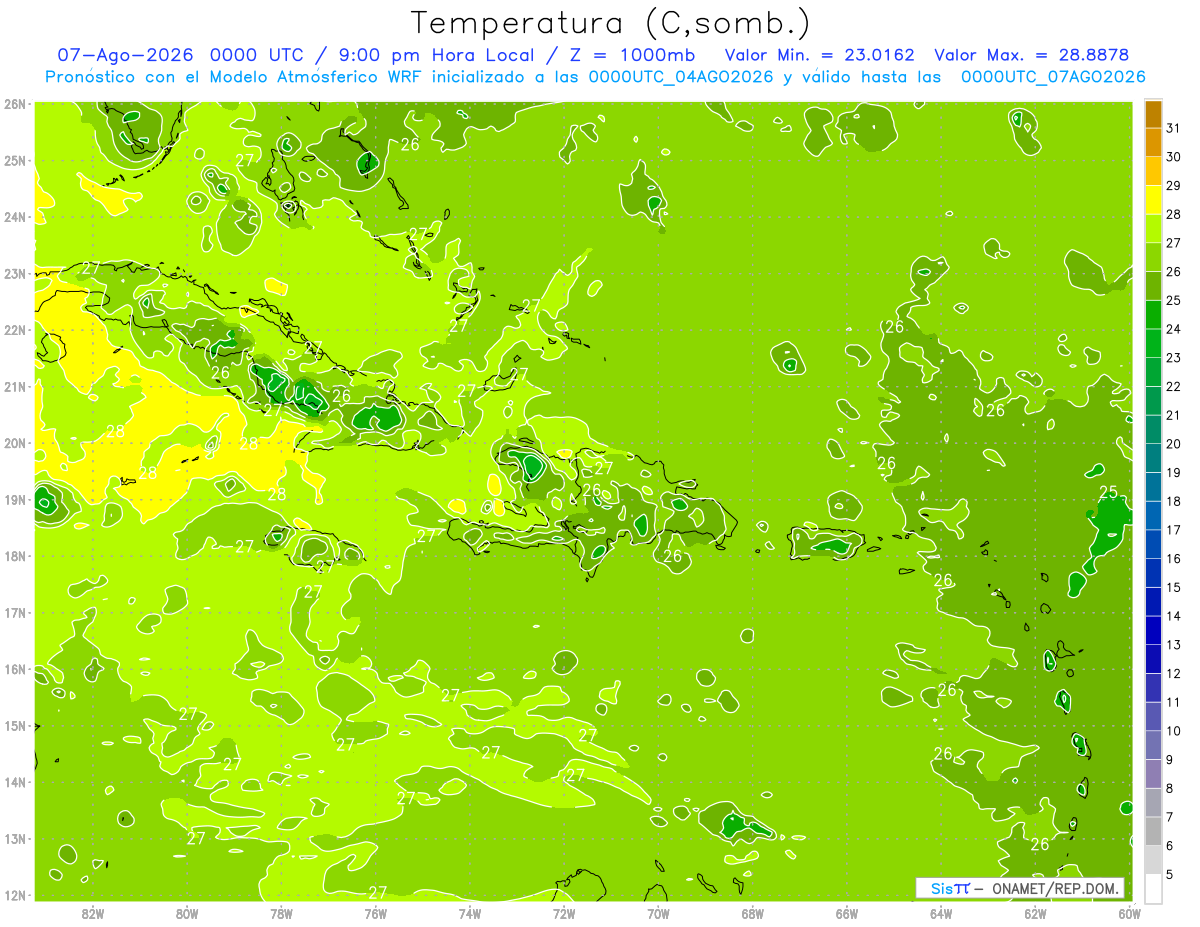Screen dimensions: 1200x927
Task: Click the '18N' latitude axis label
Action: (15, 556)
